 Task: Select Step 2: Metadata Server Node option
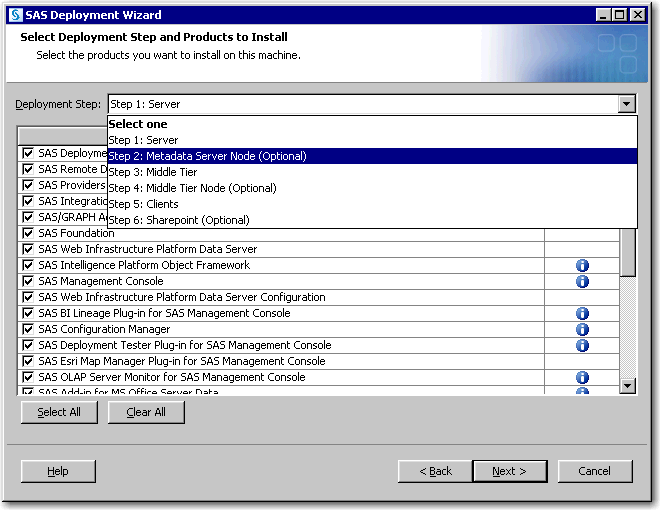207,156
